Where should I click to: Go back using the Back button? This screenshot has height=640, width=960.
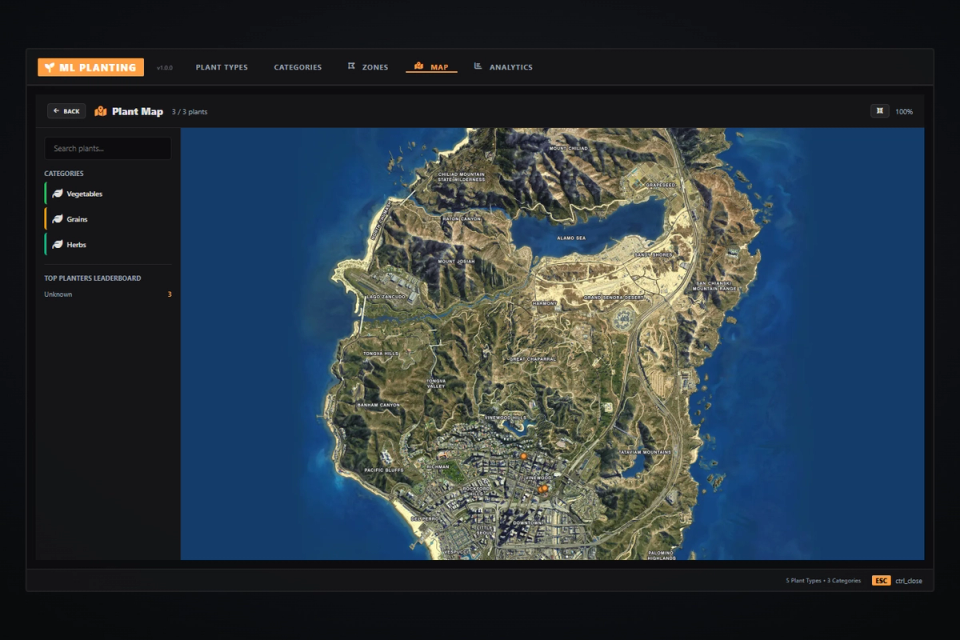click(66, 111)
